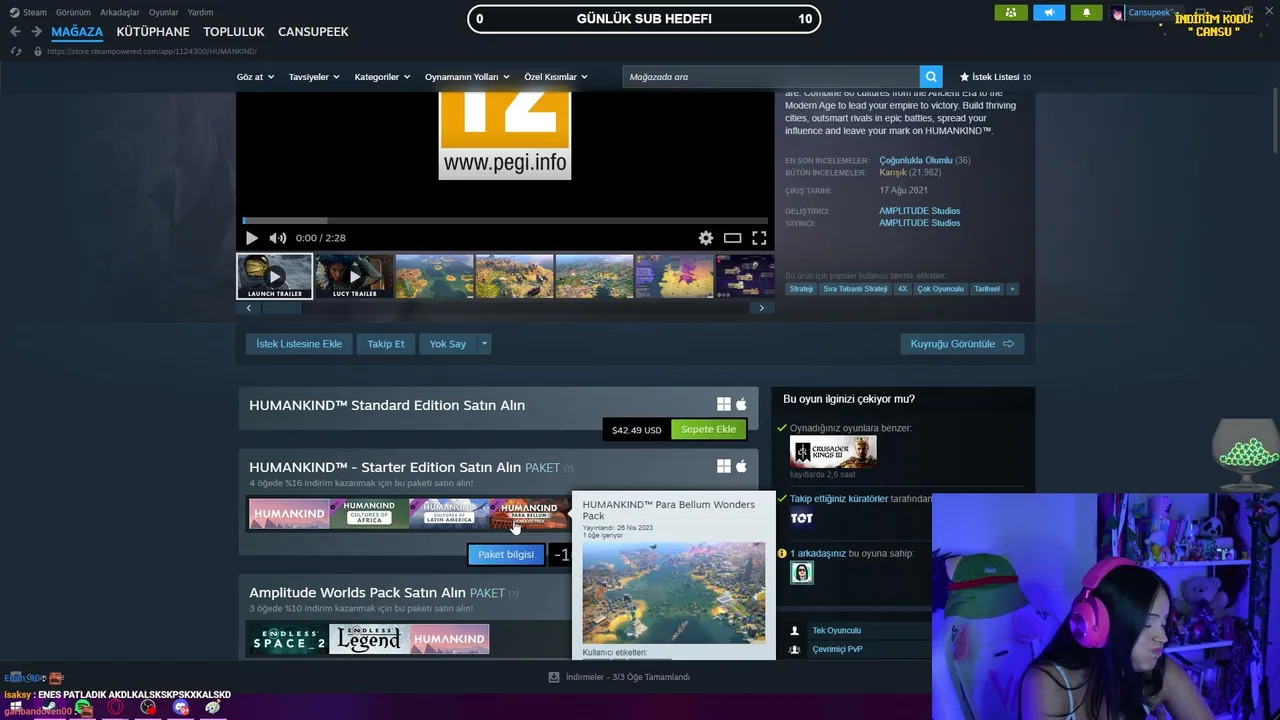The image size is (1280, 720).
Task: Reload the store page
Action: (x=15, y=51)
